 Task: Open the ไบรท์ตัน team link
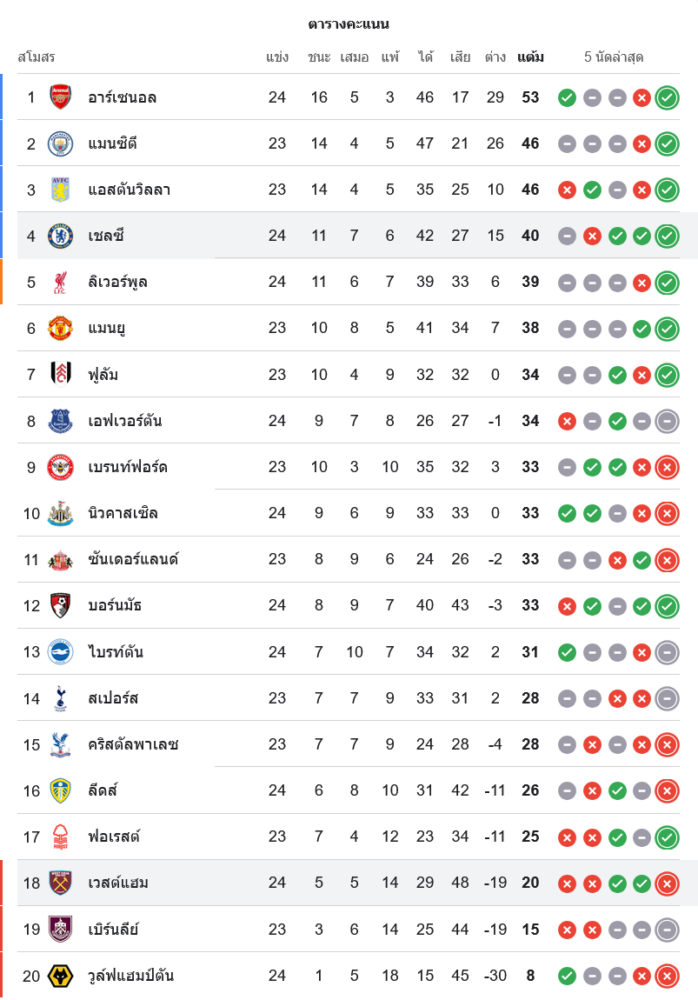pos(116,652)
